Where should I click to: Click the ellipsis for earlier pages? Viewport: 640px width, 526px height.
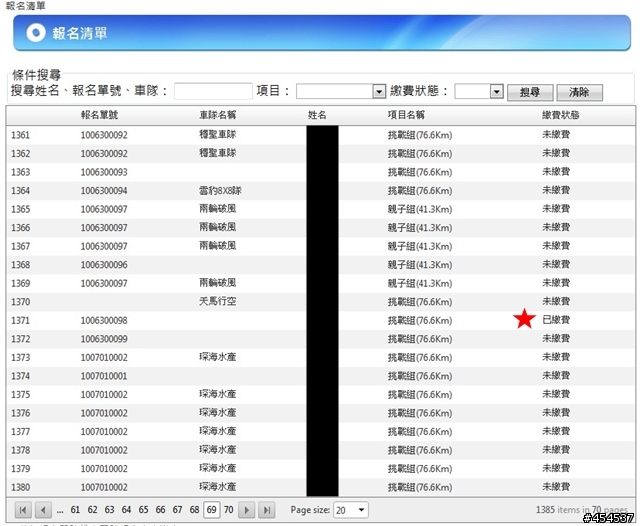(60, 510)
